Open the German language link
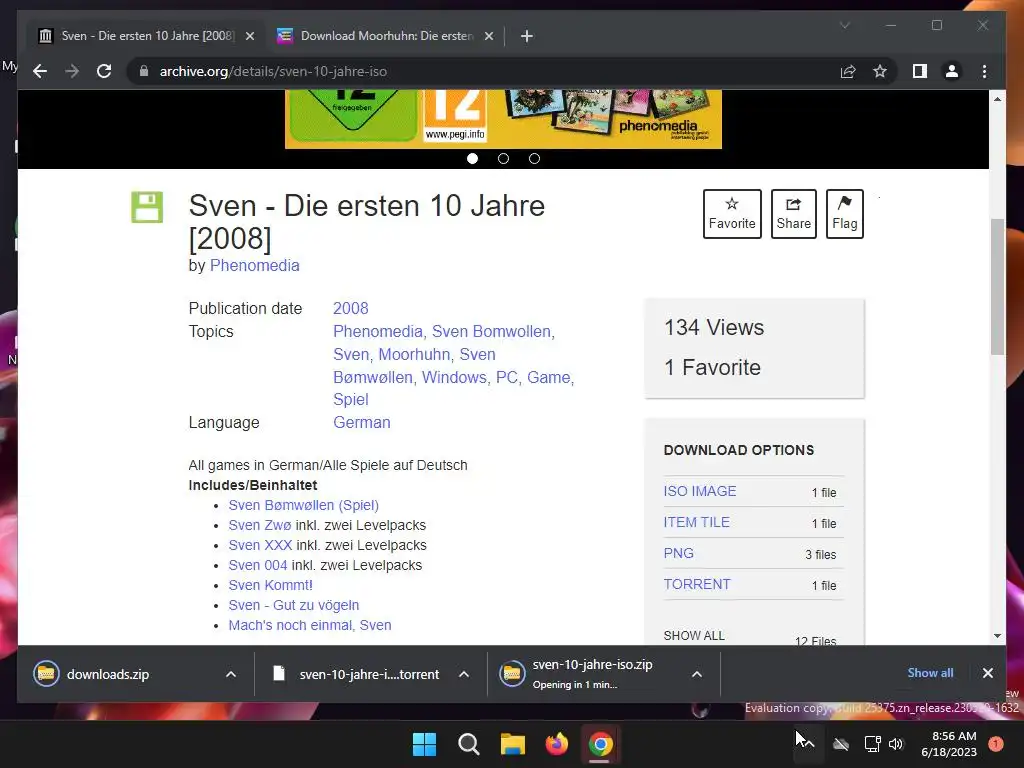 (x=362, y=423)
